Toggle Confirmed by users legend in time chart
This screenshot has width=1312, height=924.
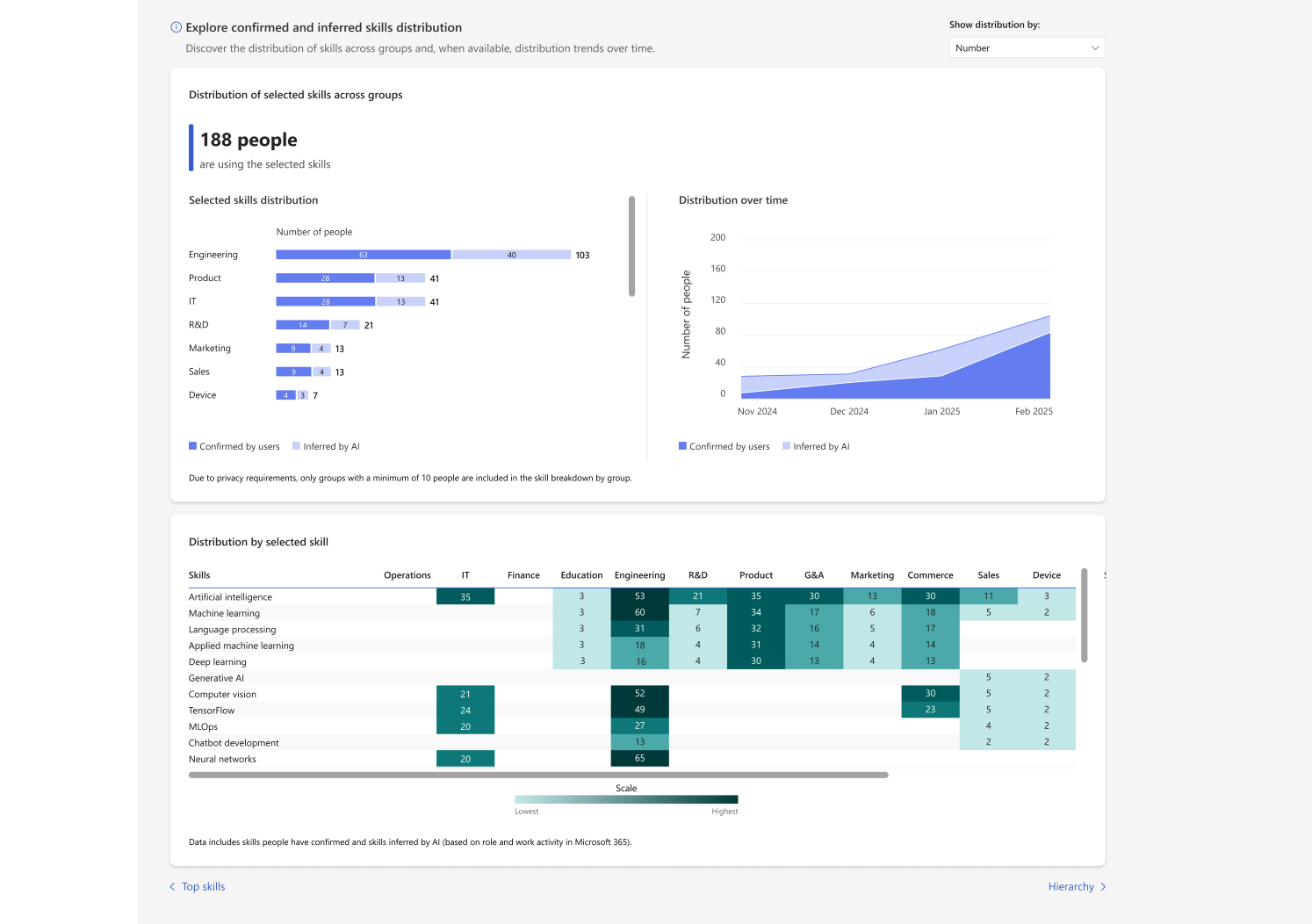724,446
